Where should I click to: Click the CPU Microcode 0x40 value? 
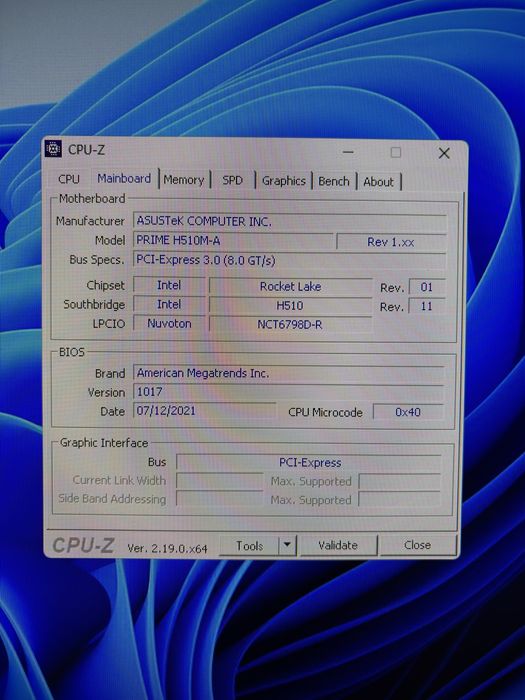(x=408, y=412)
